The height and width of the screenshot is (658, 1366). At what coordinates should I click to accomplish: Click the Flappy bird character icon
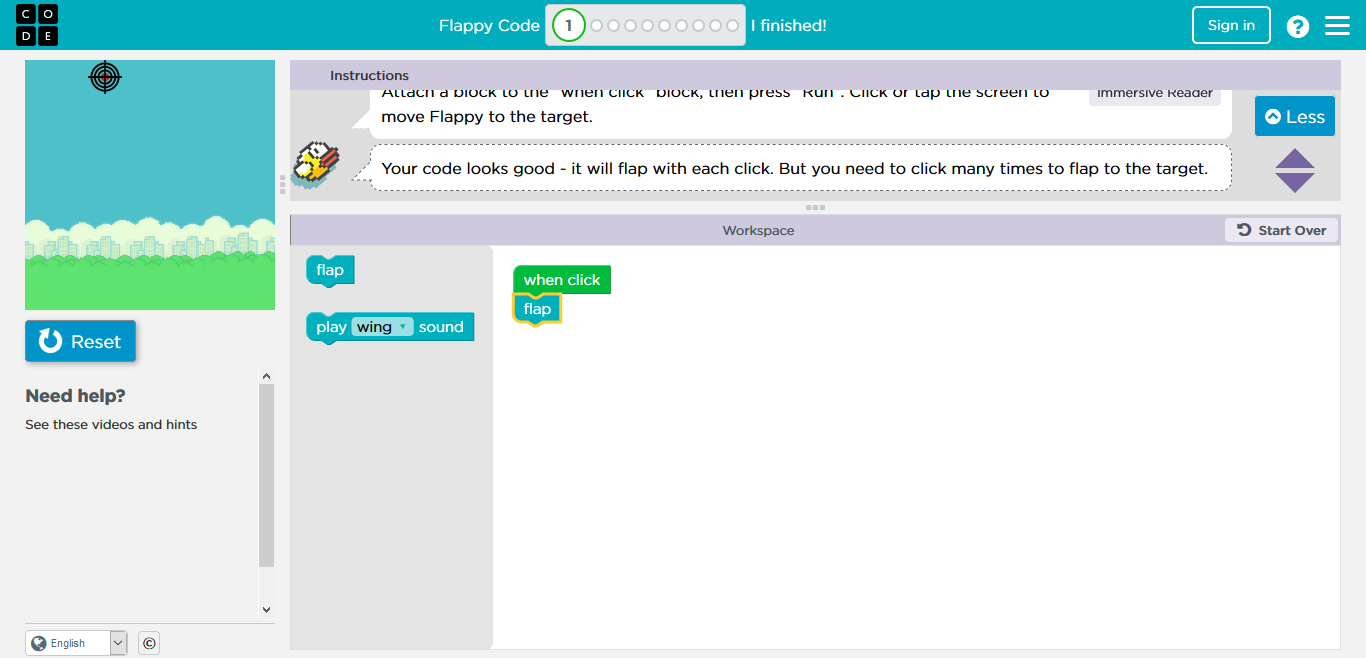[316, 163]
